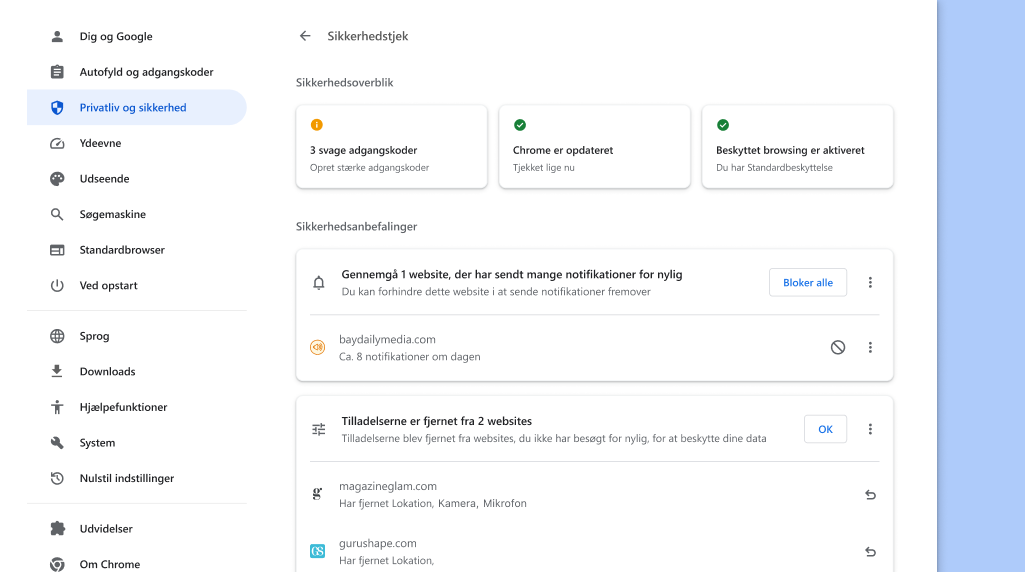This screenshot has height=572, width=1025.
Task: Undo permission removal for gurushape.com
Action: tap(870, 552)
